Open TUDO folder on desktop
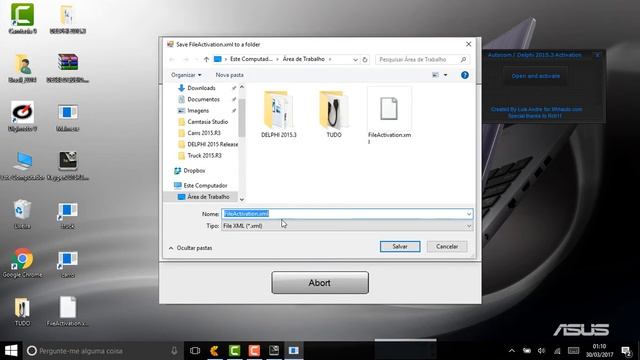This screenshot has height=360, width=640. click(22, 312)
